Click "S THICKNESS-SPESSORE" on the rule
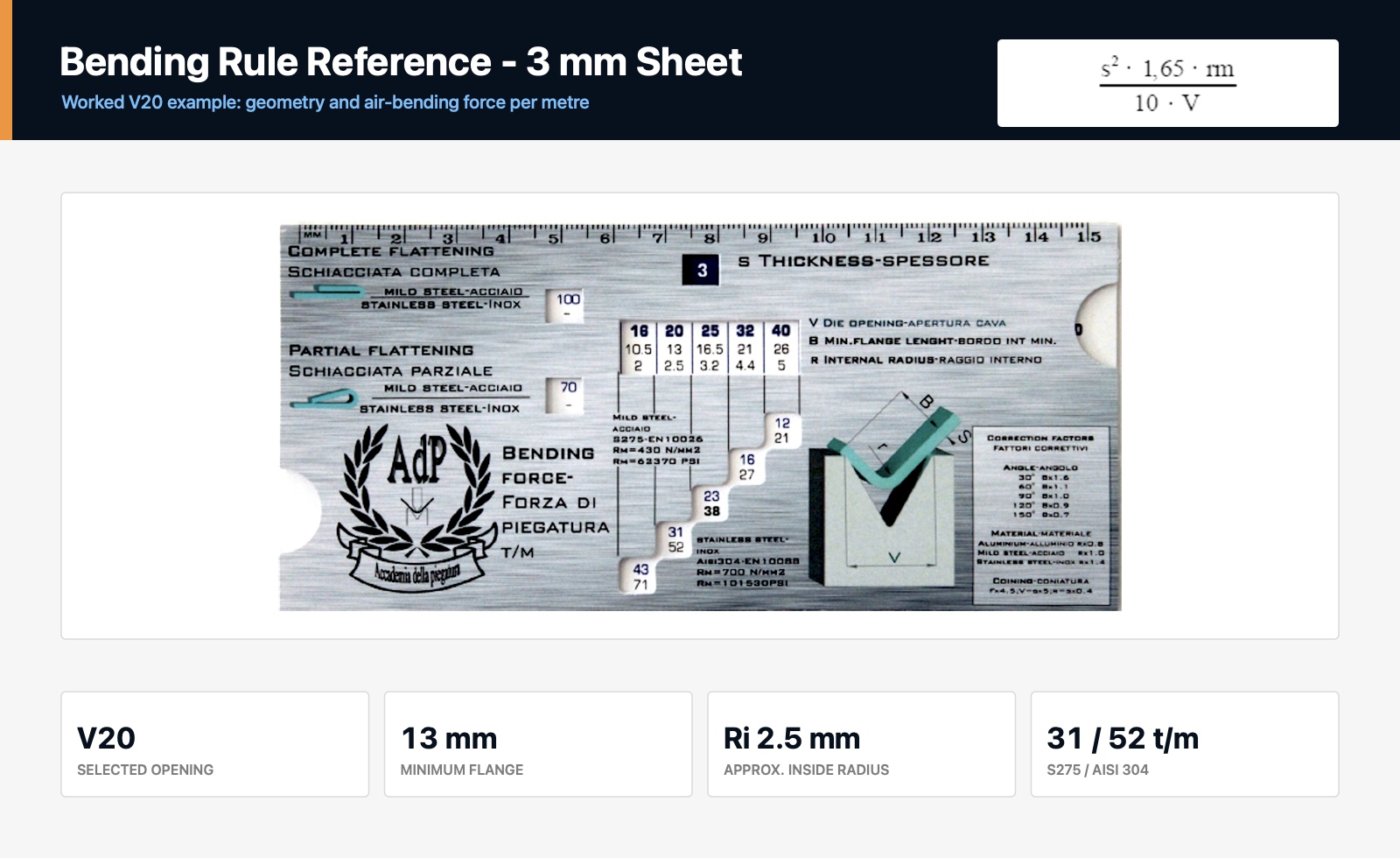 pyautogui.click(x=864, y=261)
